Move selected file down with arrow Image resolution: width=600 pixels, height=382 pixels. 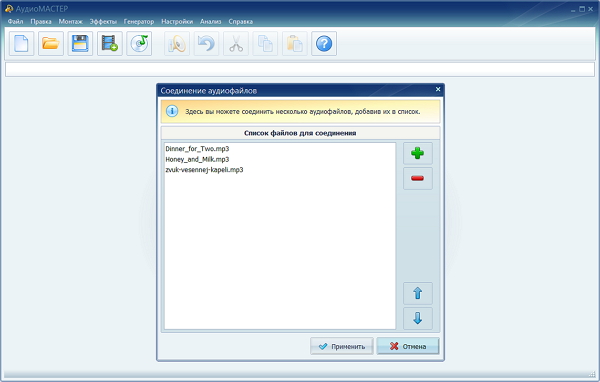click(417, 318)
